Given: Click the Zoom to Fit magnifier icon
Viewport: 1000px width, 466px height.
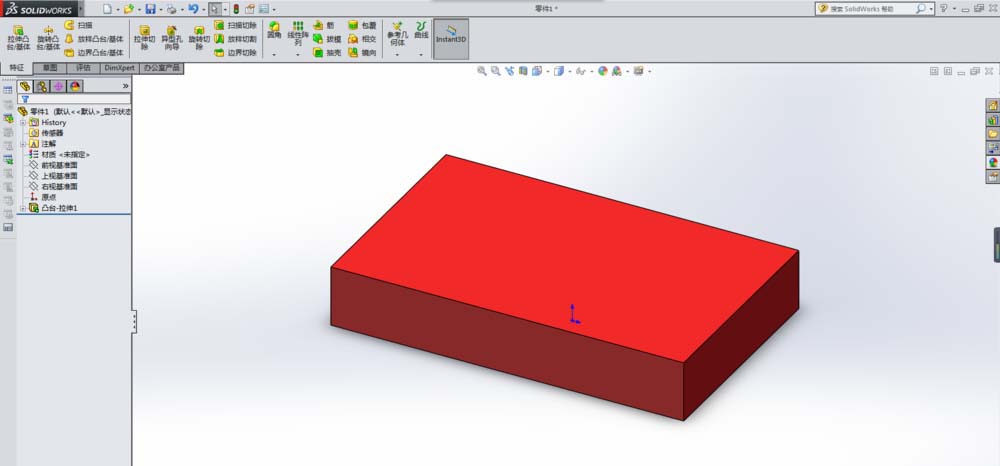Looking at the screenshot, I should click(482, 71).
